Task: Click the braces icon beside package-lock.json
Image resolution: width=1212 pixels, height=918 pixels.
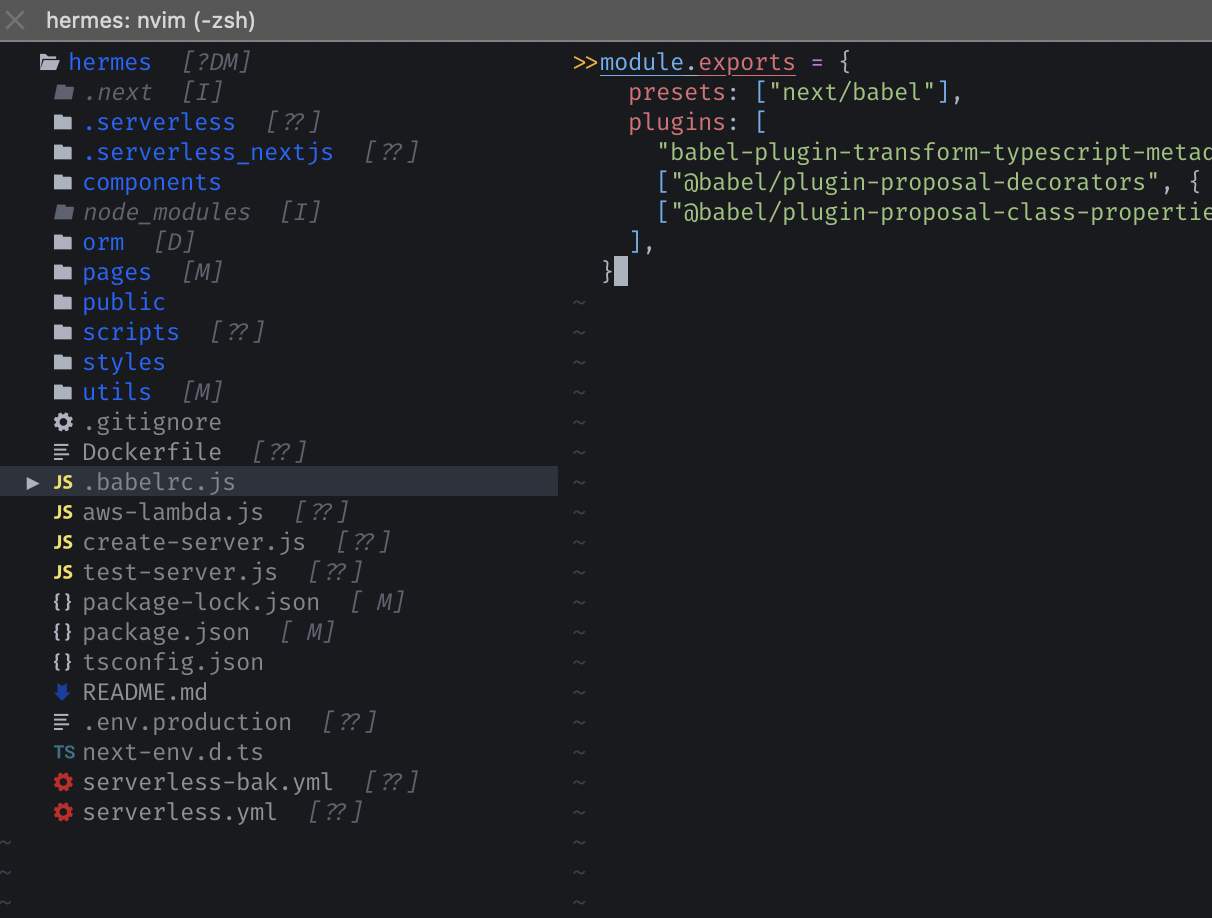Action: (x=63, y=602)
